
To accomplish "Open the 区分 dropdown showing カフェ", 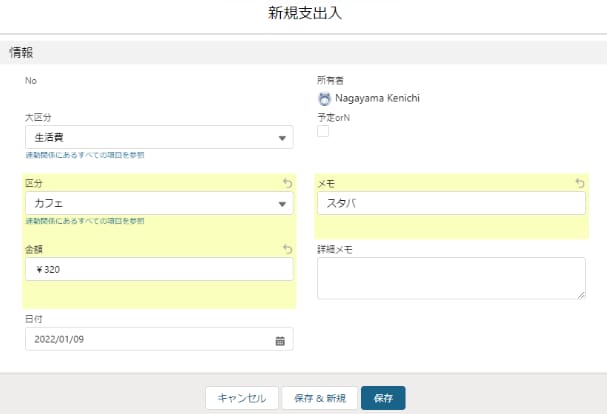I will tap(159, 203).
